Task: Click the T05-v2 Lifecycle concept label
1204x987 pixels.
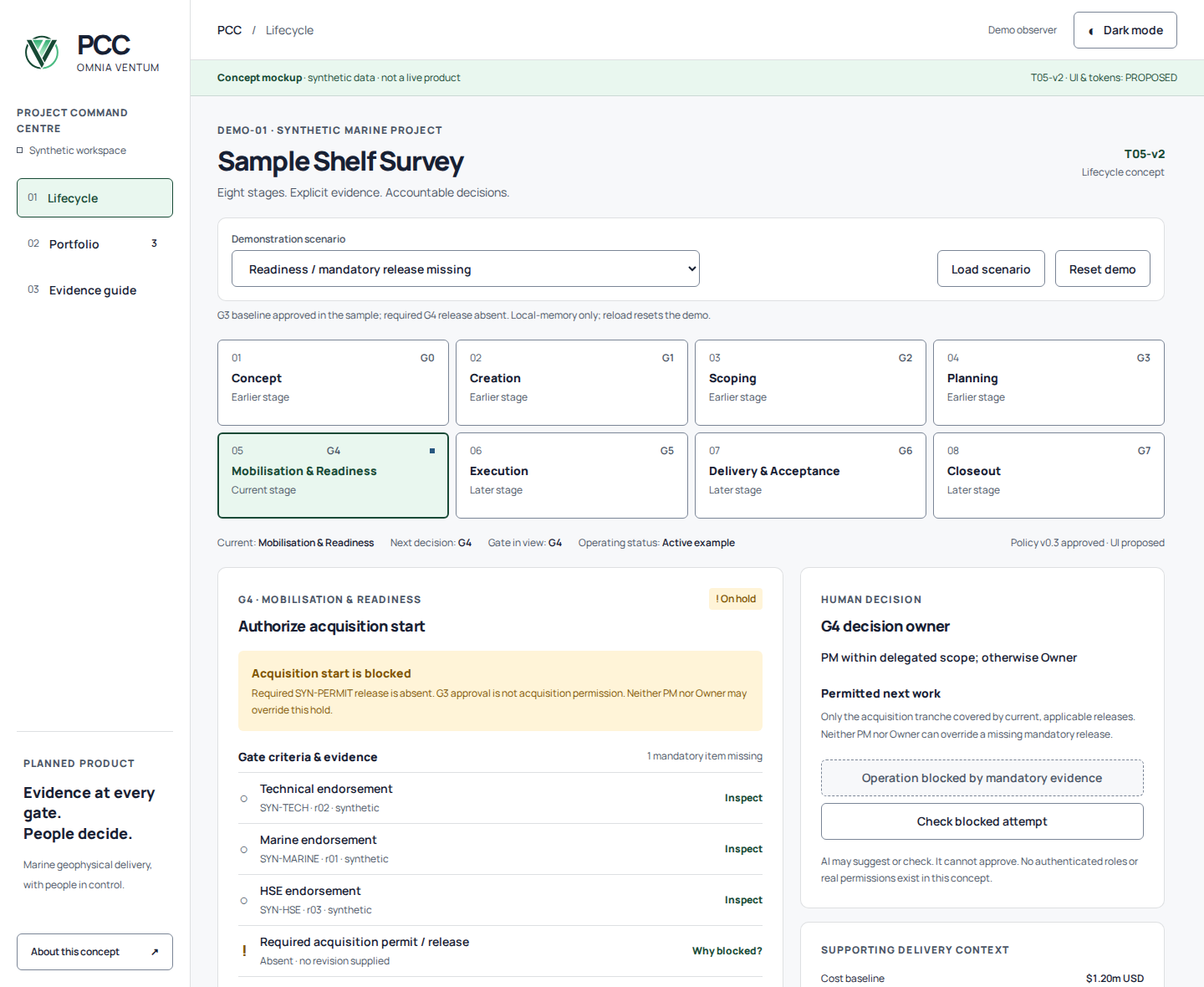Action: point(1123,163)
